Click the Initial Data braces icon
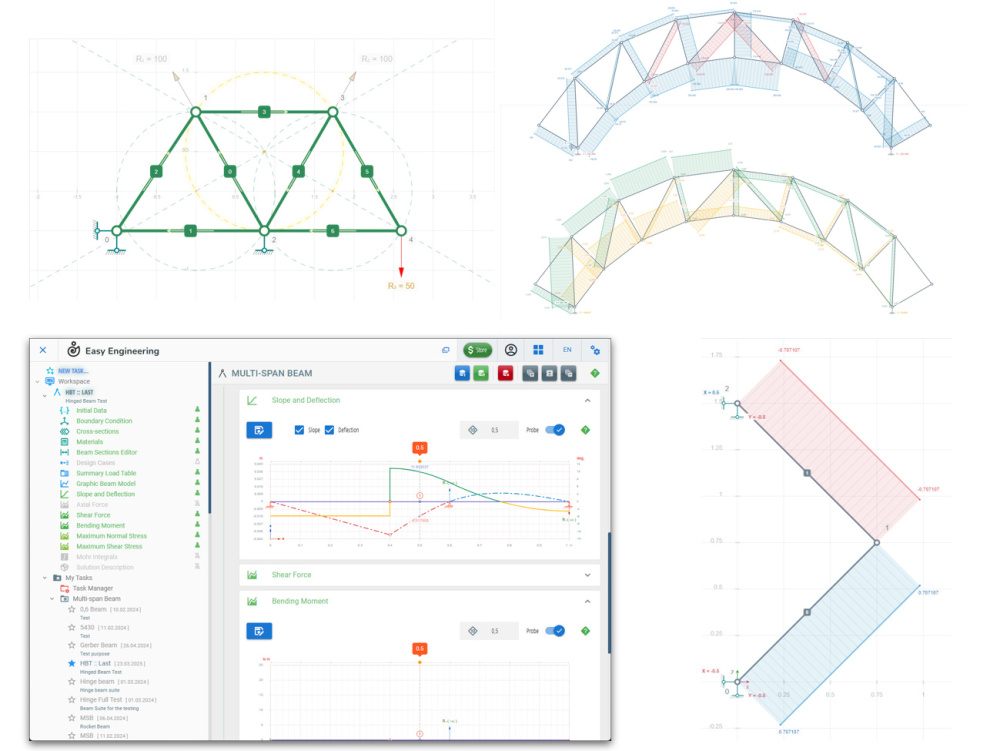The image size is (1000, 751). [x=64, y=411]
